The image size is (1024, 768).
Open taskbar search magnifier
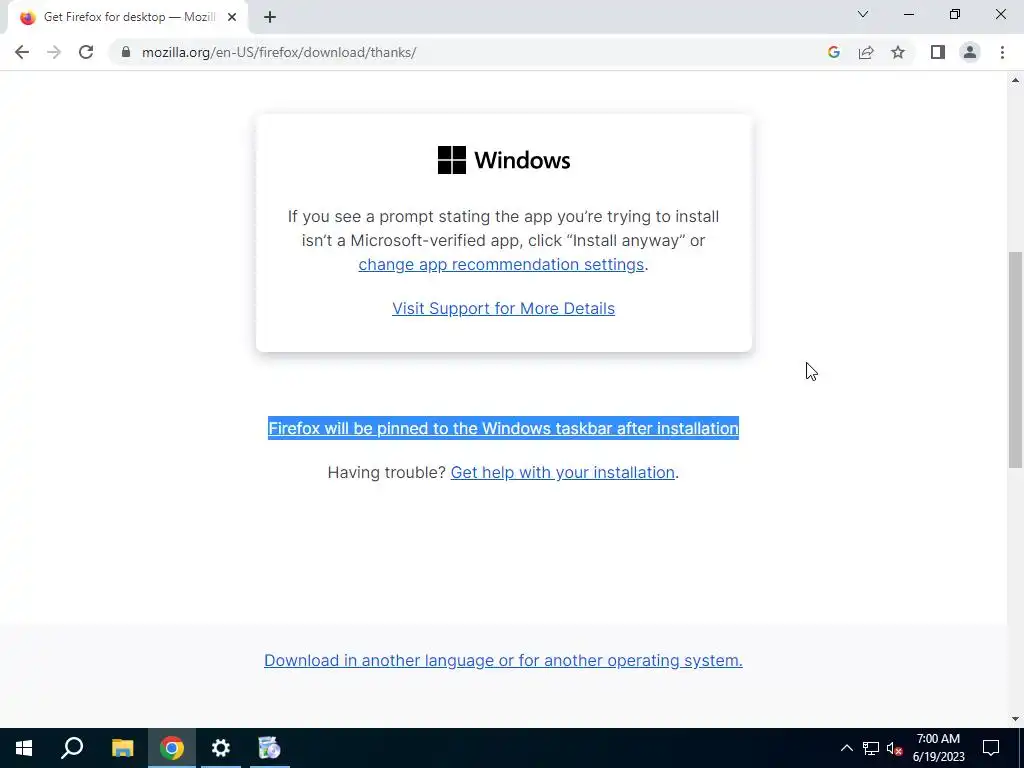[x=72, y=748]
